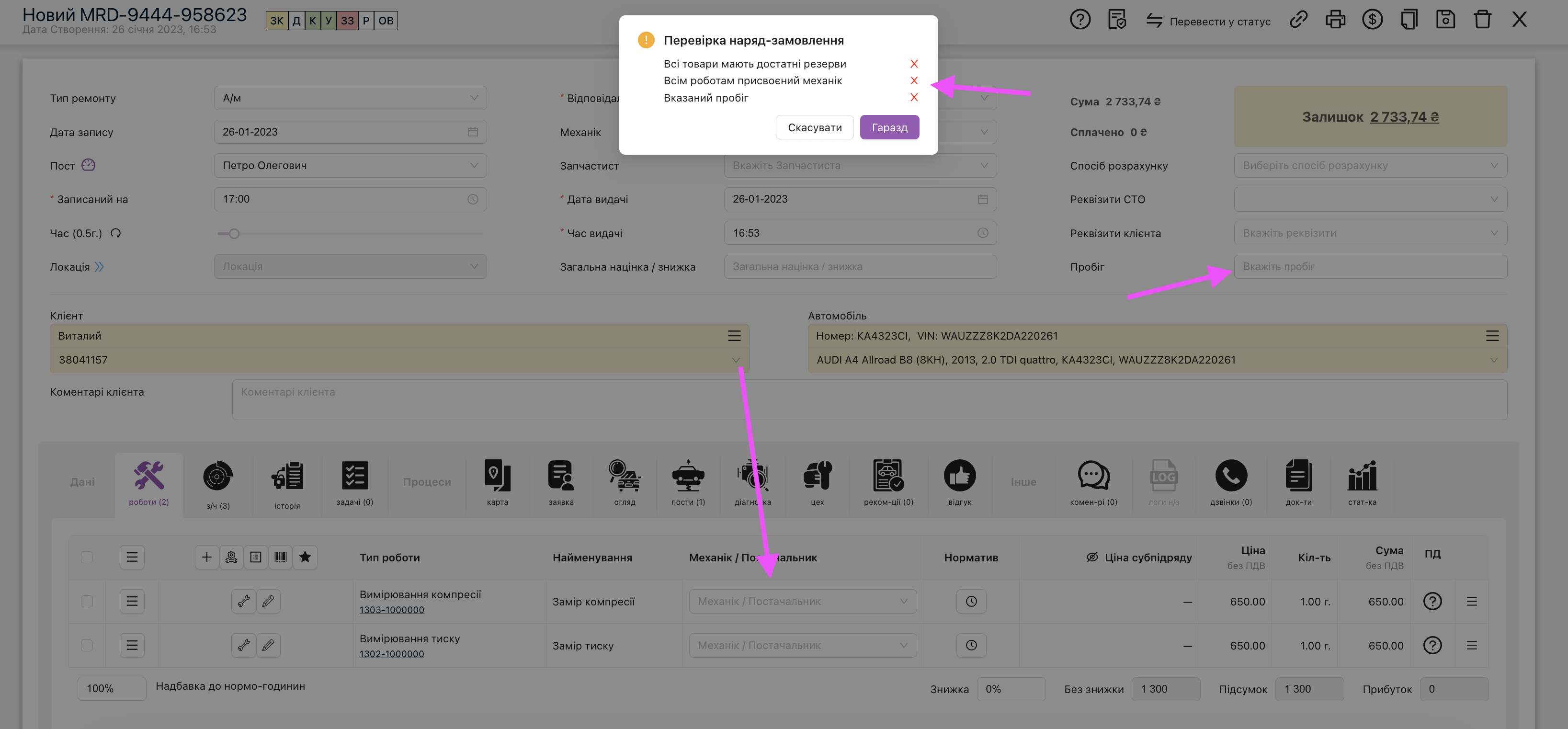Screen dimensions: 1568x729
Task: Click the save (floppy disk) icon
Action: pos(1446,20)
